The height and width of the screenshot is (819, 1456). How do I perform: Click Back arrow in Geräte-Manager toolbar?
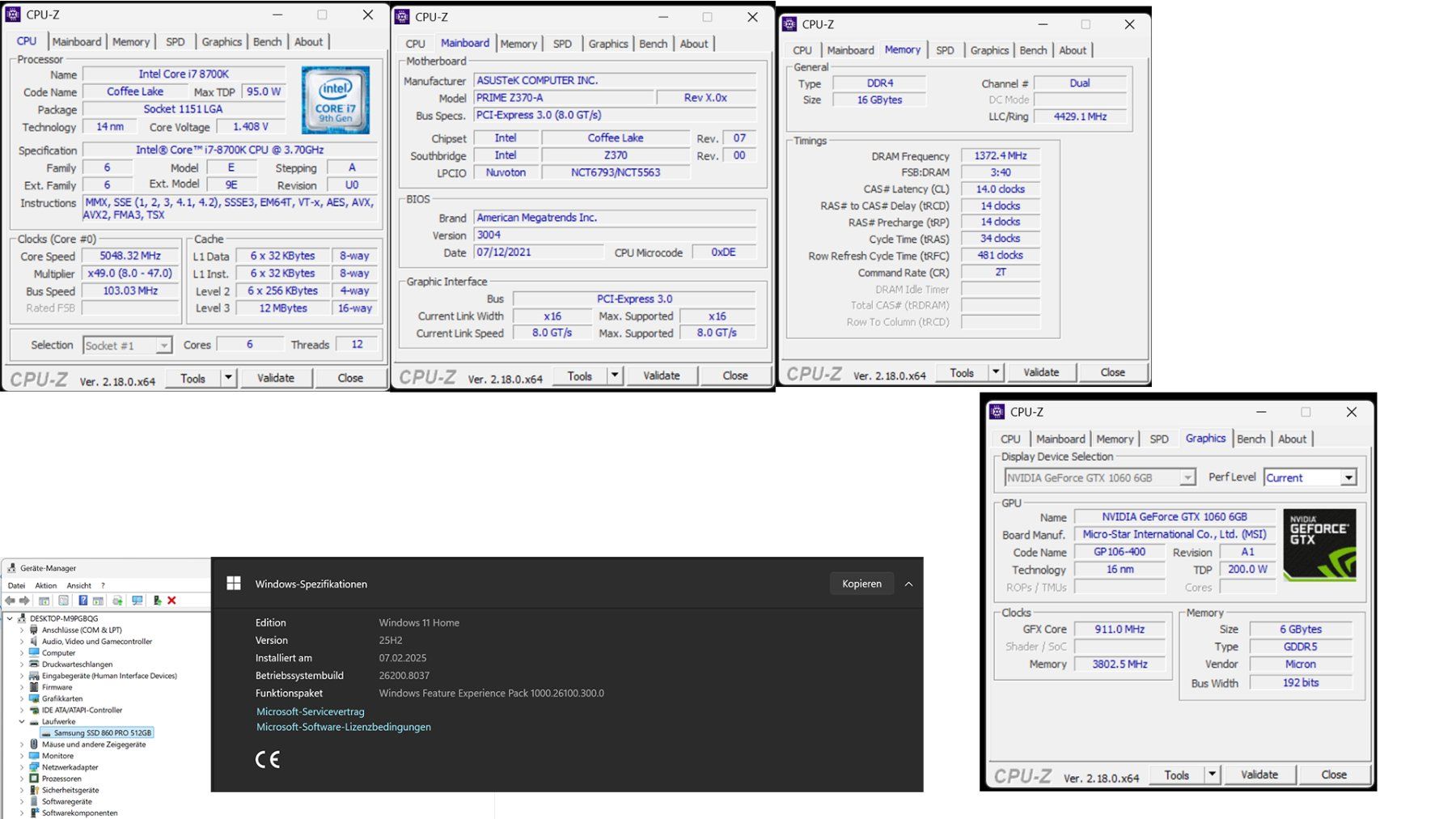10,600
